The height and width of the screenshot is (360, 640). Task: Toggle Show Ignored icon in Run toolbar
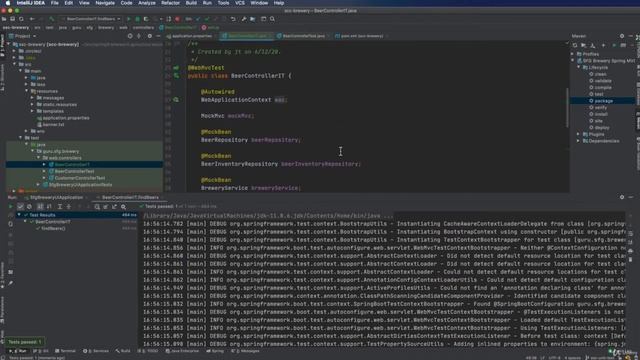[29, 207]
